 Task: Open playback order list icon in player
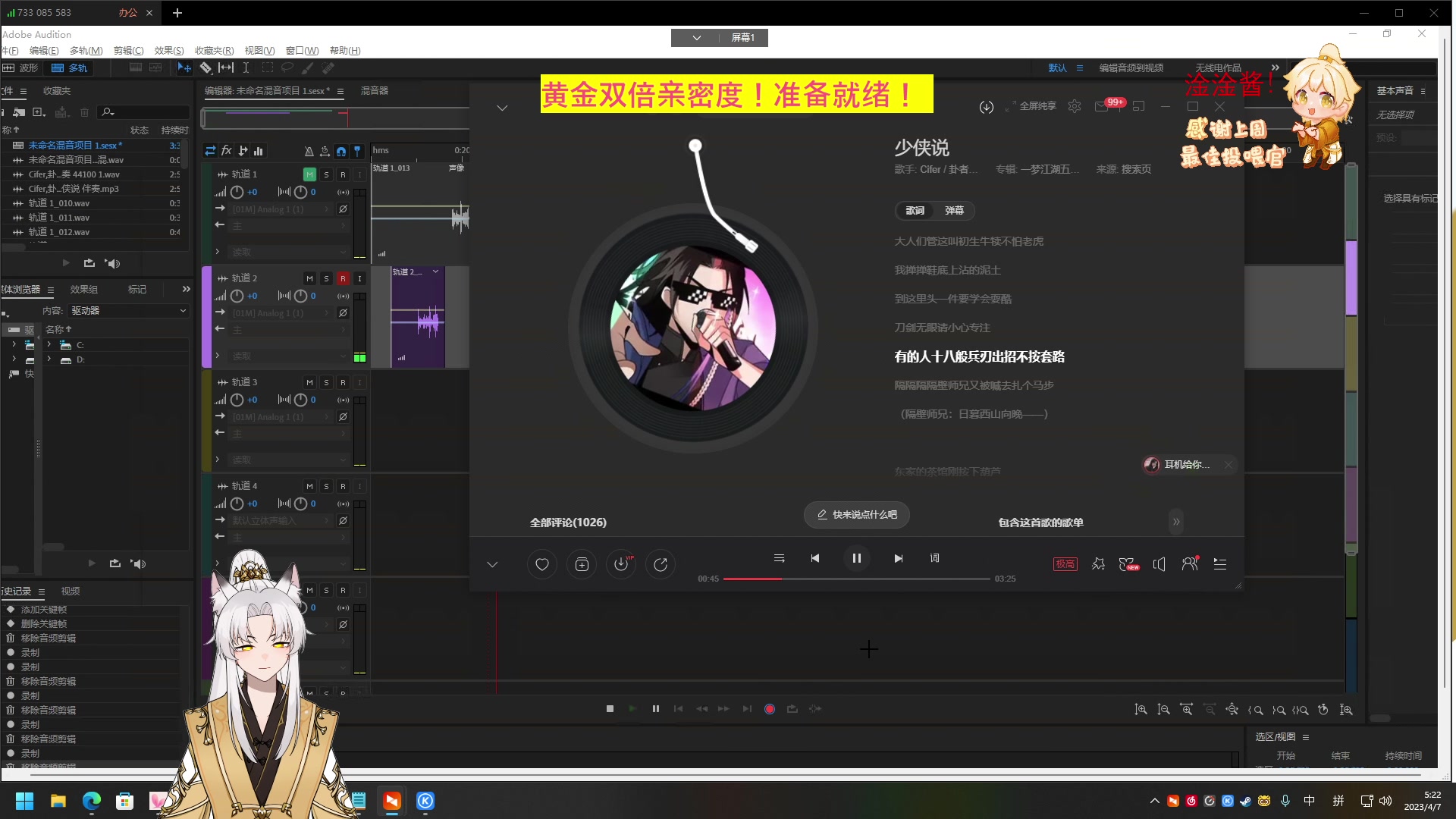click(779, 558)
